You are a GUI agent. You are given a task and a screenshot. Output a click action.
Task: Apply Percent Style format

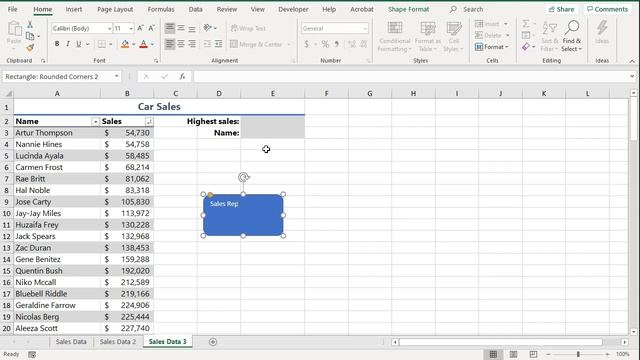click(325, 44)
